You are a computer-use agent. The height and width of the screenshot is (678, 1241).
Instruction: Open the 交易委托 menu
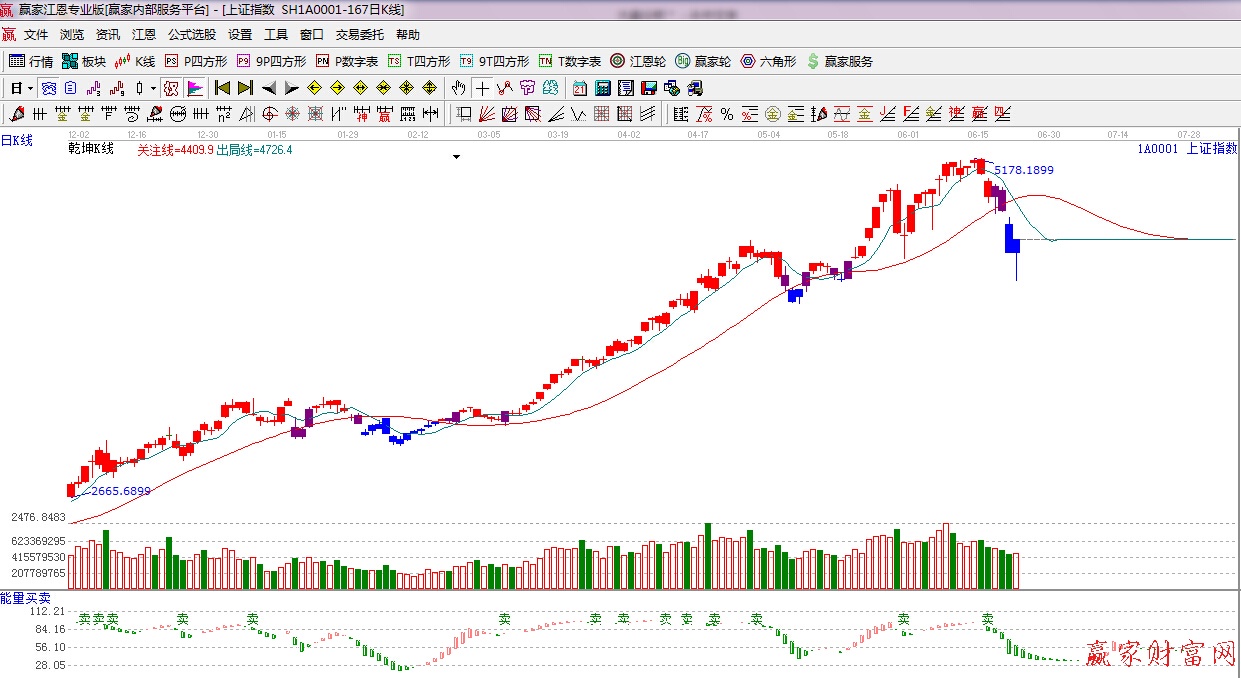[x=359, y=34]
